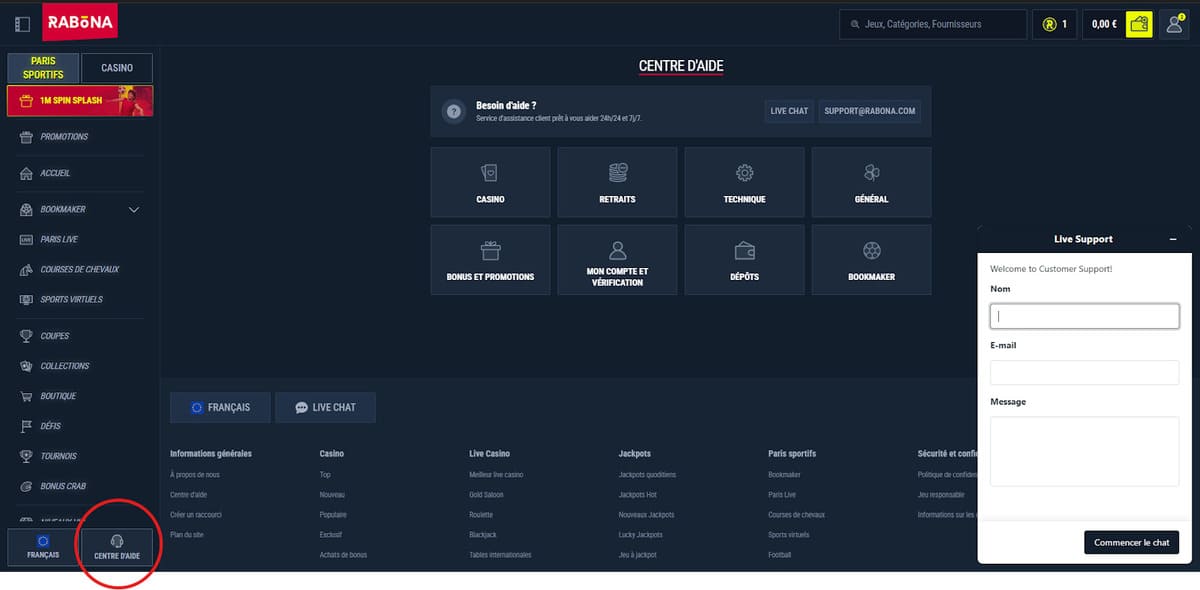Click the R coin balance icon

pos(1049,24)
